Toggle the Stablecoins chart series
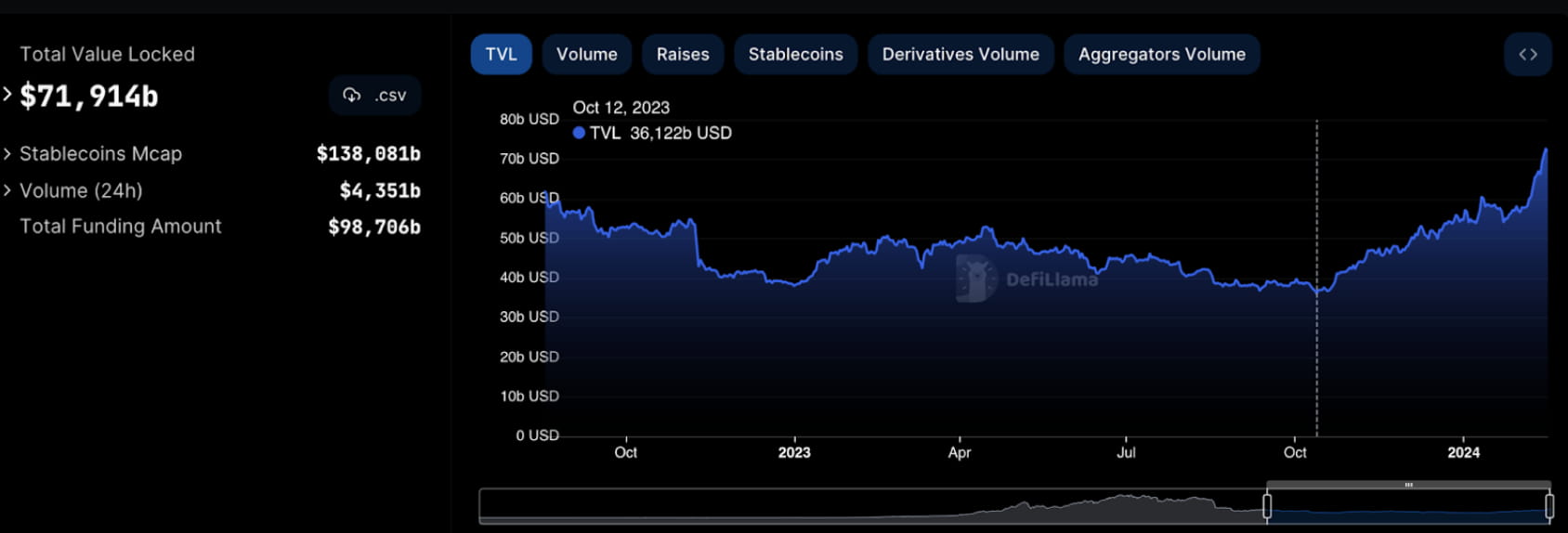This screenshot has height=533, width=1568. pos(795,55)
